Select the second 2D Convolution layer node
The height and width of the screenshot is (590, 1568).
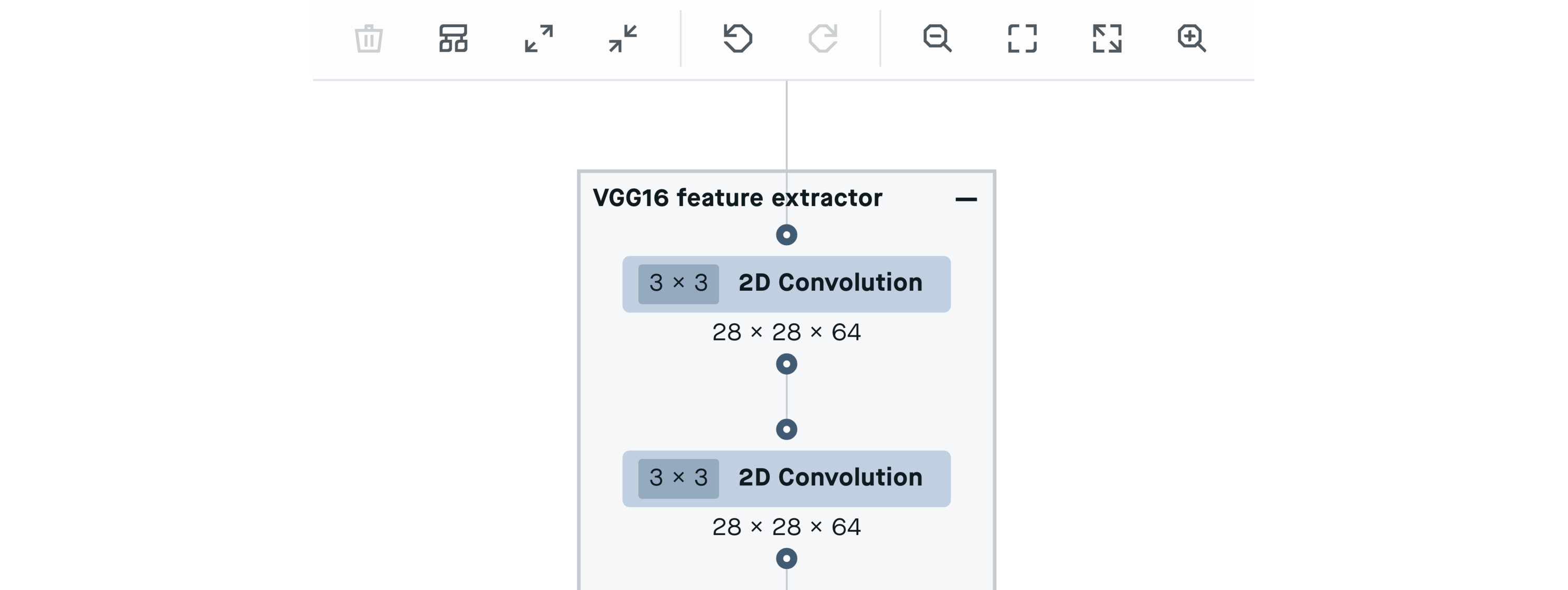point(787,479)
